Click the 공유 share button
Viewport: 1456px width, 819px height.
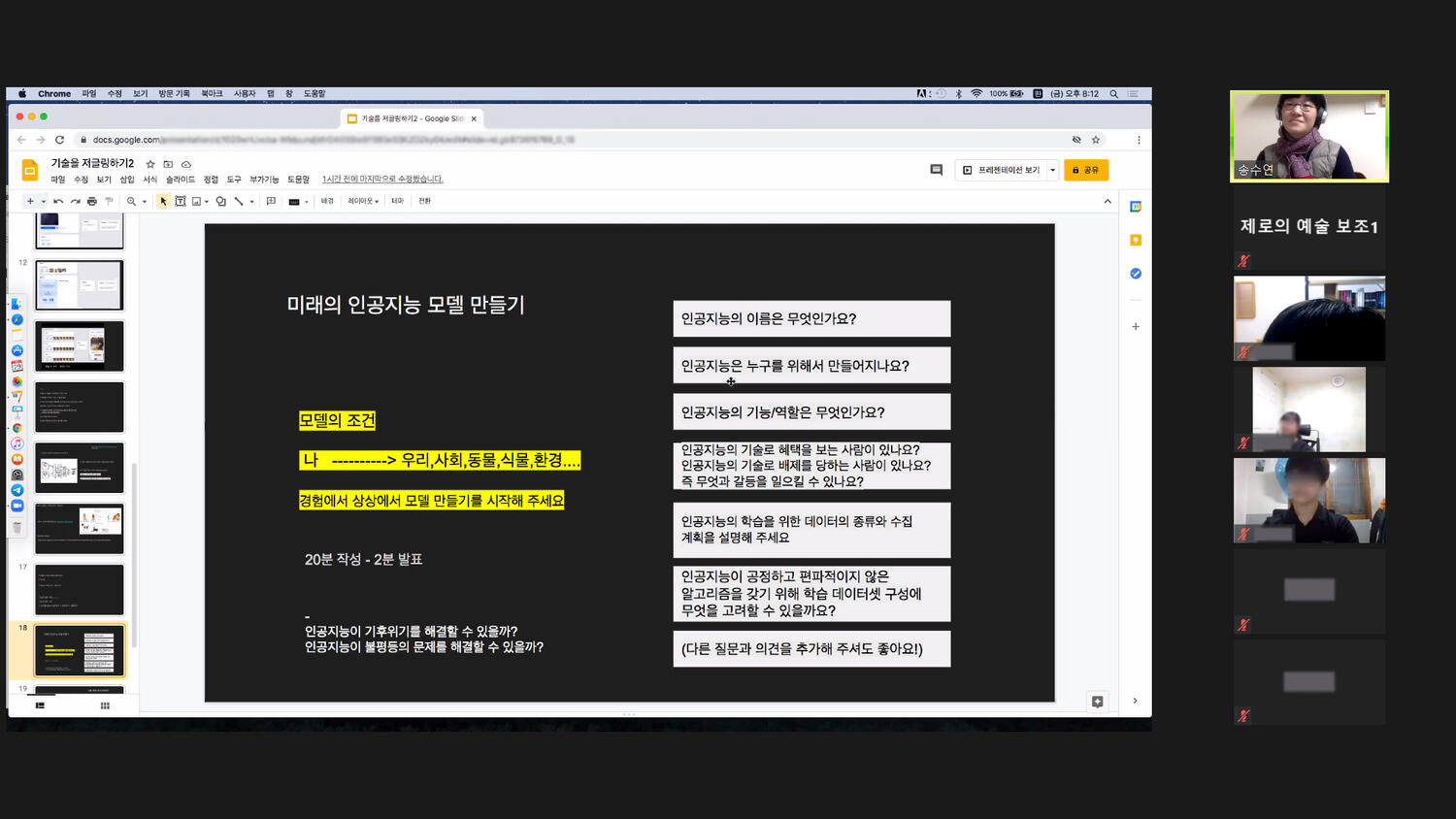click(1086, 170)
